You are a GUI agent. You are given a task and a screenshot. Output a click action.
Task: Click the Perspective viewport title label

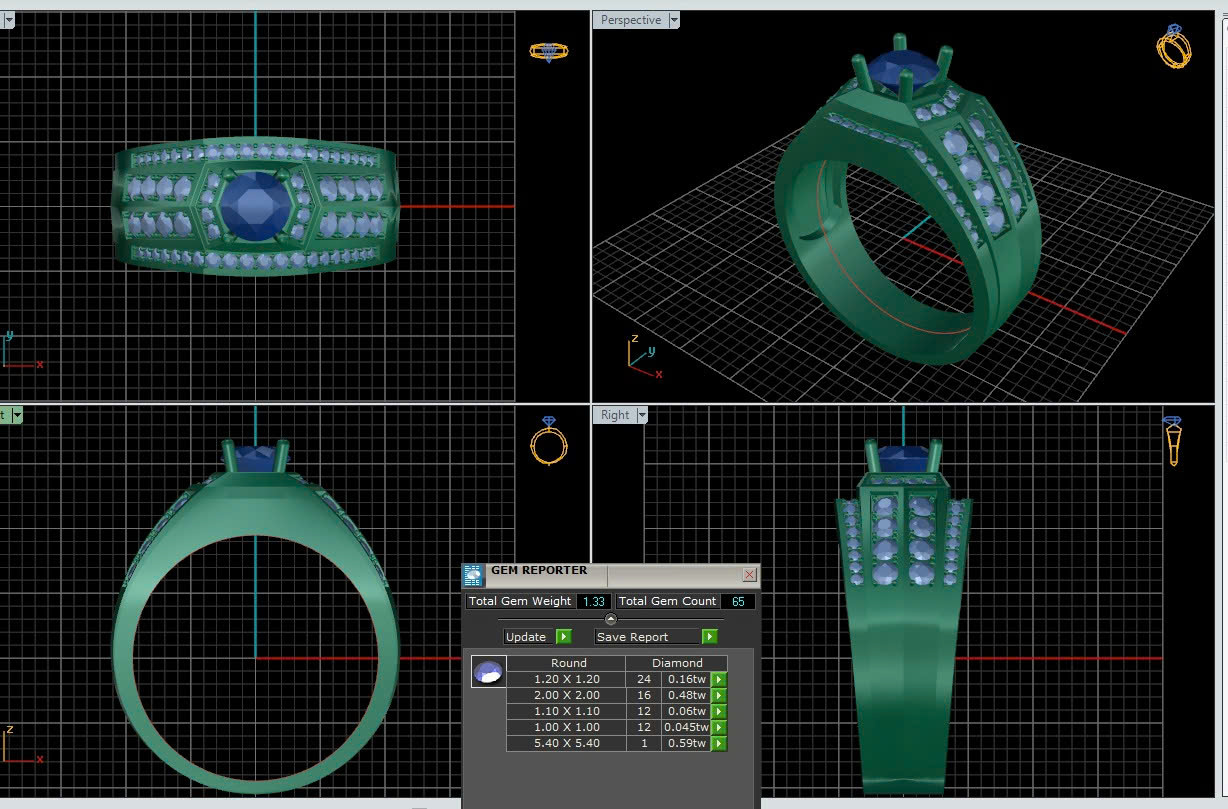[x=630, y=20]
